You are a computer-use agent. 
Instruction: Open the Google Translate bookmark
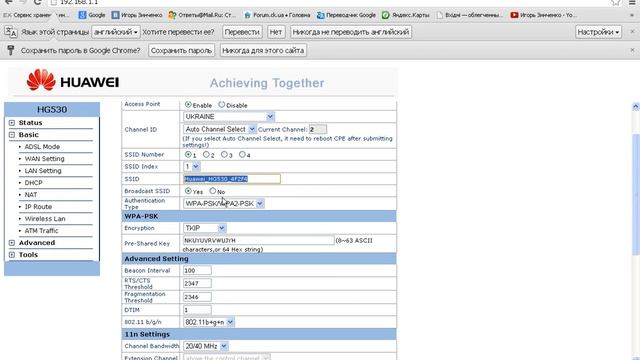[x=346, y=15]
